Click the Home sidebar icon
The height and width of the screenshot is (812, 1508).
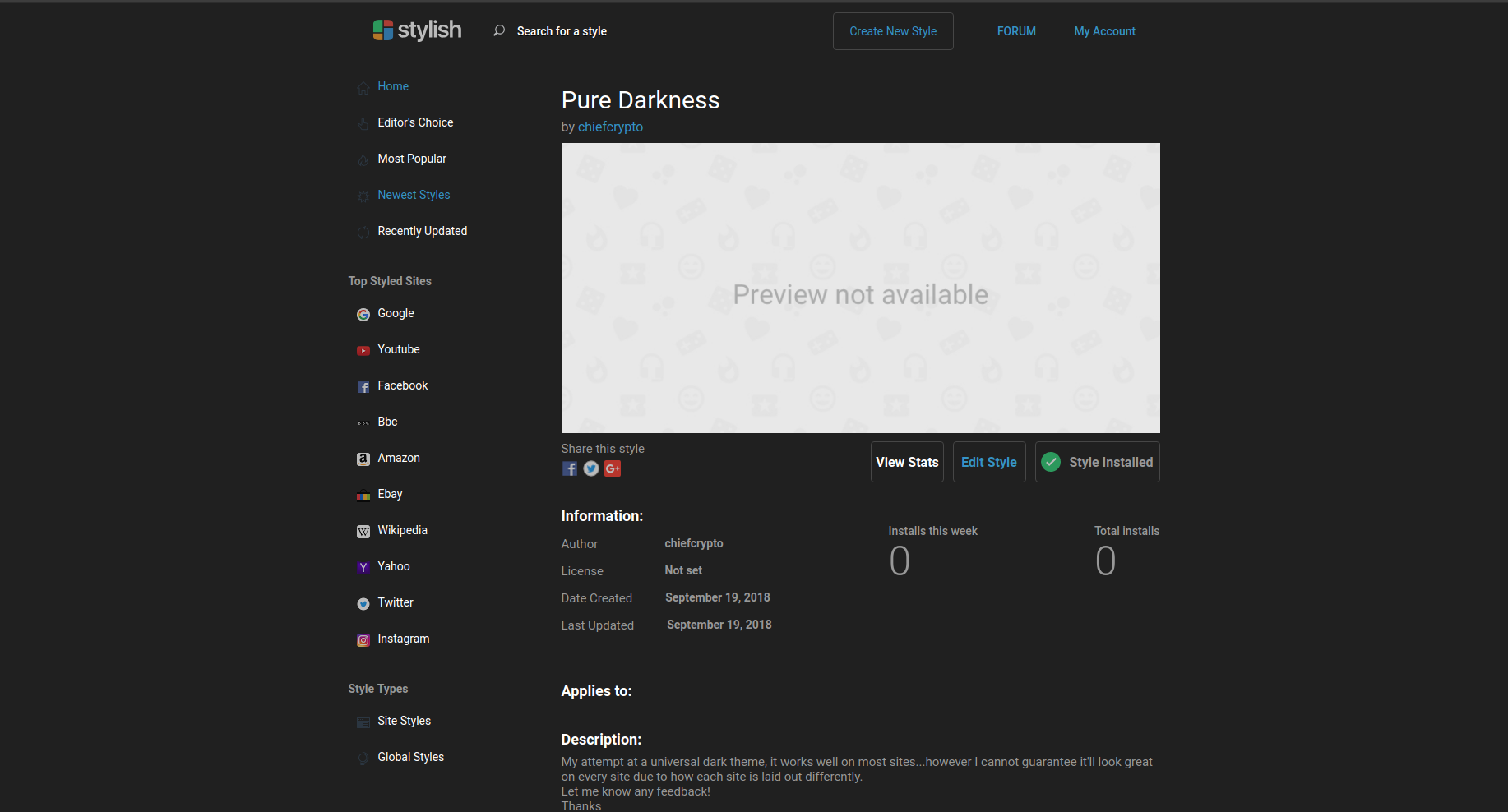pyautogui.click(x=363, y=87)
